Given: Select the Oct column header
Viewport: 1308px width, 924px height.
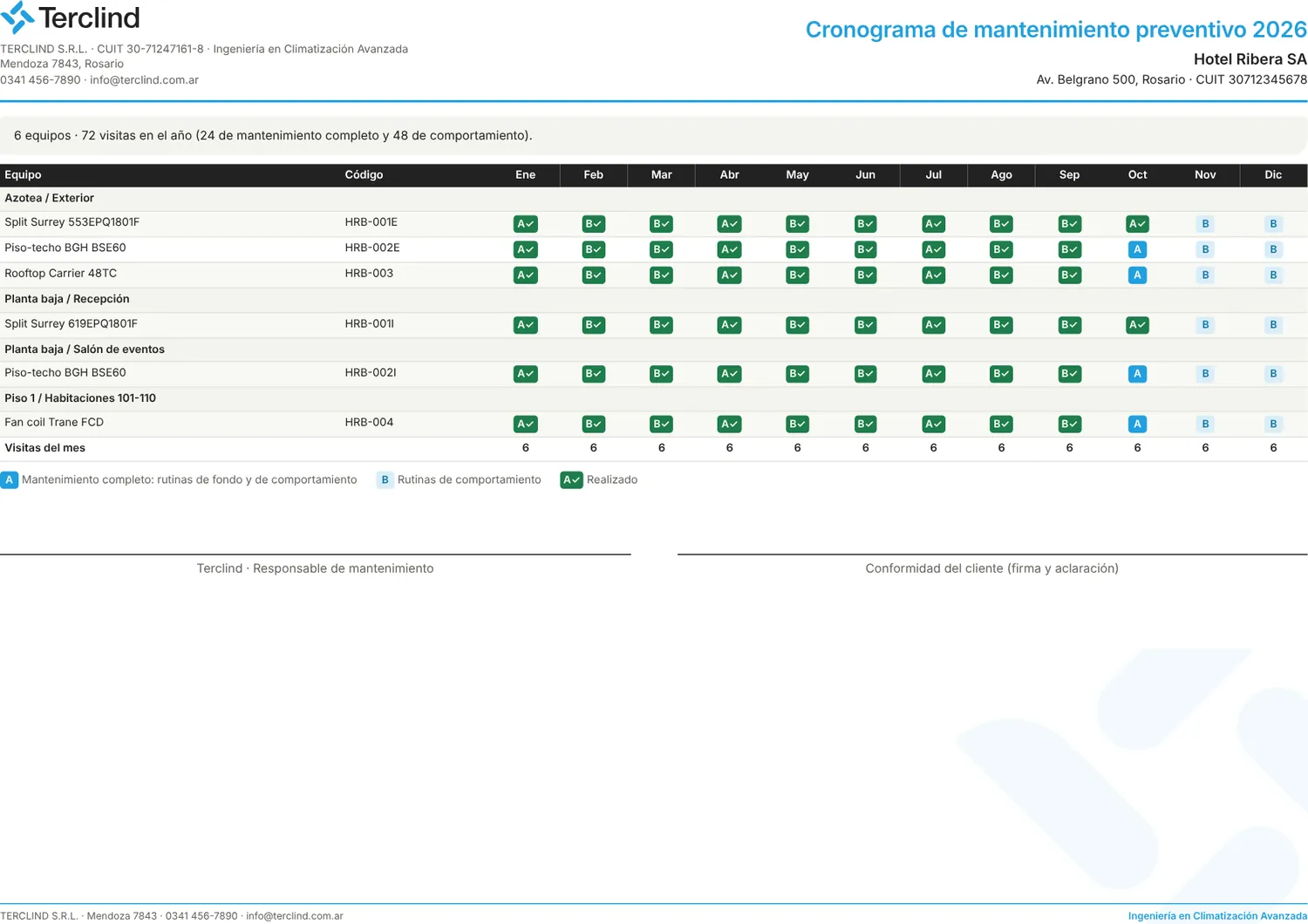Looking at the screenshot, I should pyautogui.click(x=1137, y=175).
